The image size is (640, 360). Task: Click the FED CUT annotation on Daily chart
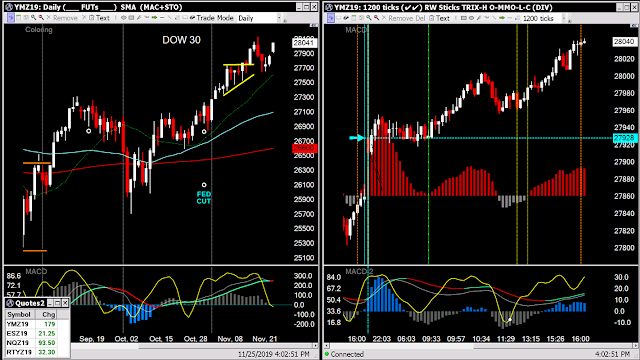tap(204, 198)
